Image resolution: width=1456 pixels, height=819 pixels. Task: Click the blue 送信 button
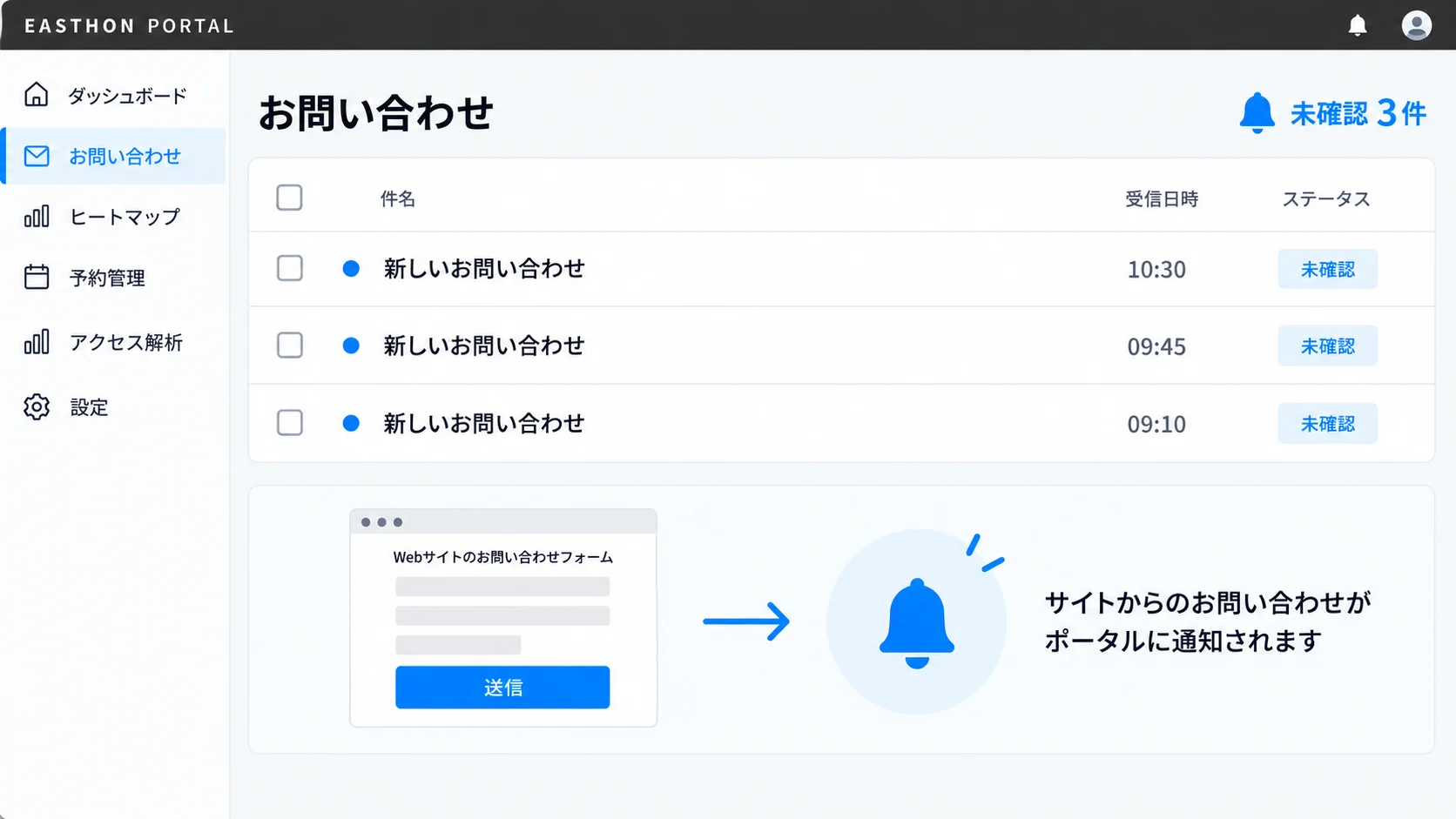click(502, 688)
